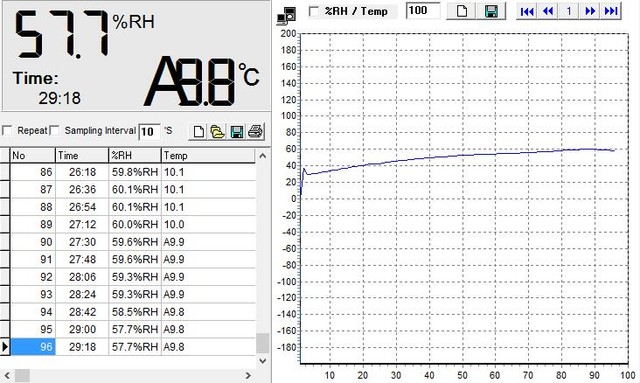
Task: Click the 59.8%RH cell
Action: (135, 172)
